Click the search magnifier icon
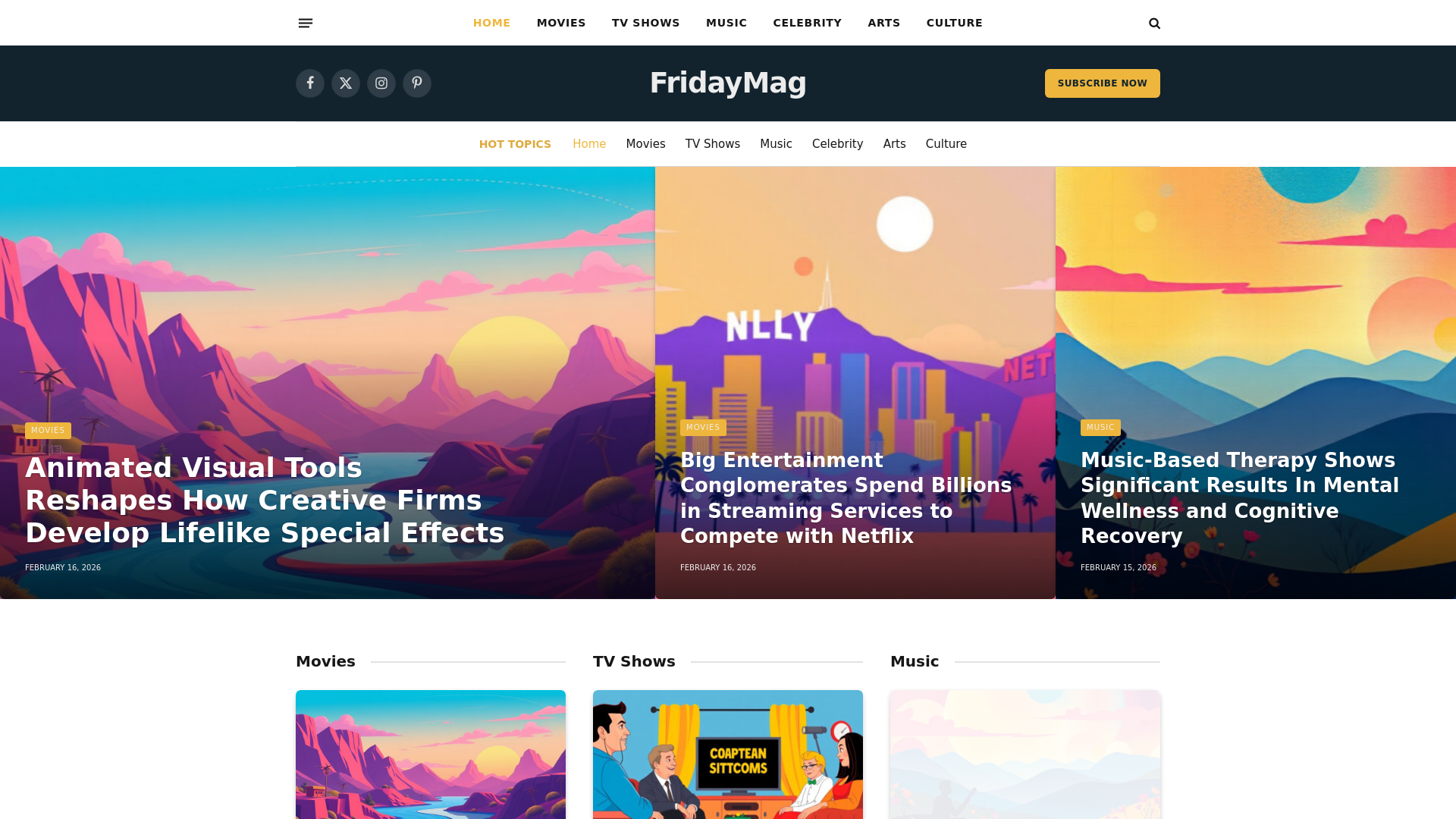The width and height of the screenshot is (1456, 819). click(x=1154, y=24)
